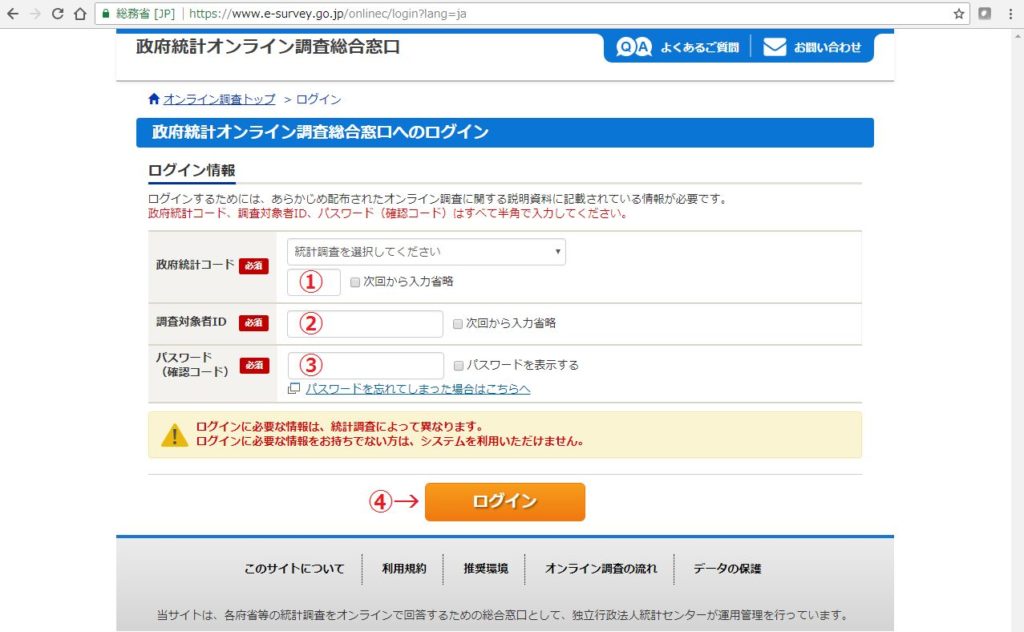Click the オンライン調査トップ breadcrumb link
Viewport: 1024px width, 632px height.
(x=219, y=99)
